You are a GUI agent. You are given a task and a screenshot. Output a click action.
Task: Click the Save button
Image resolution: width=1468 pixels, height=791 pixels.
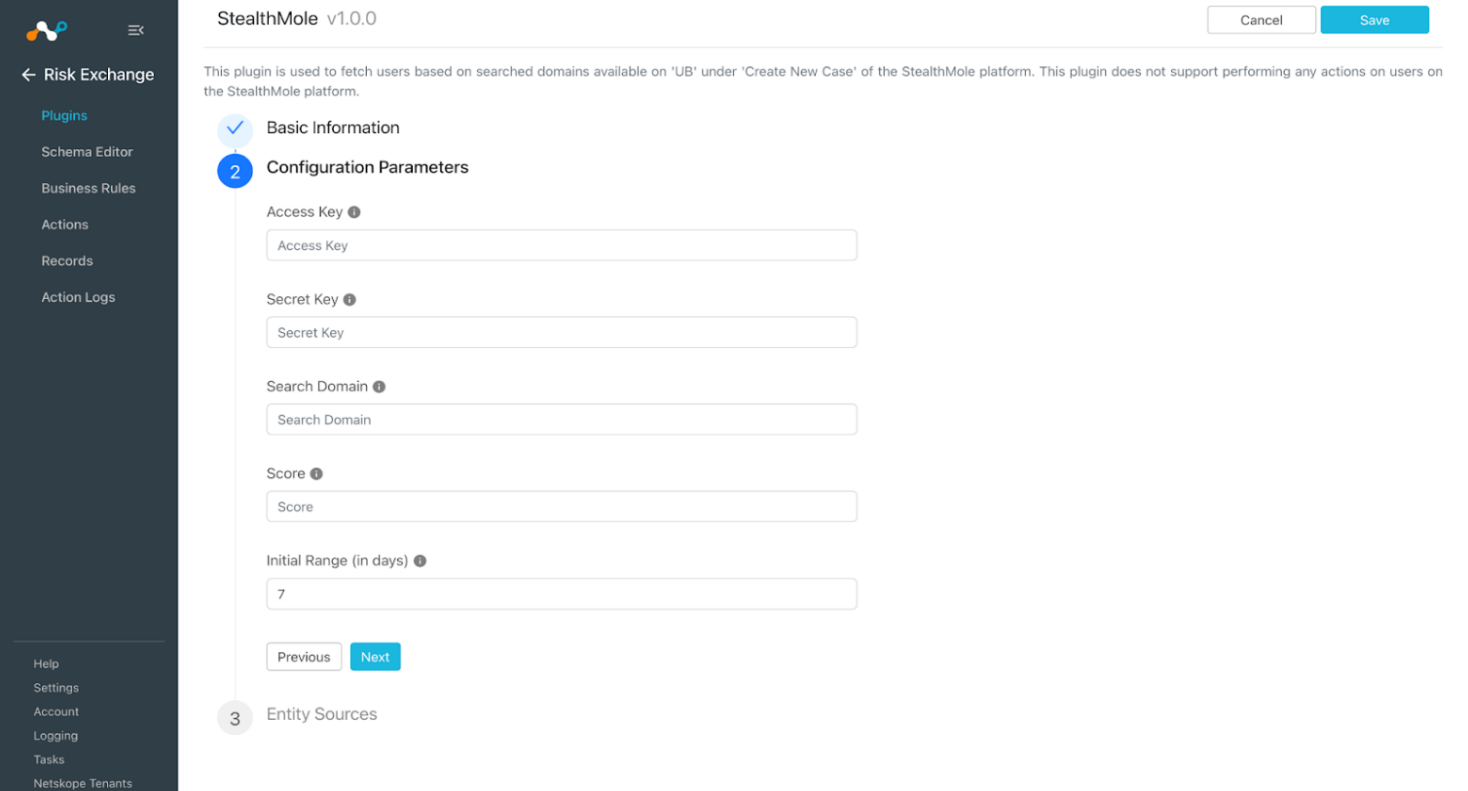[1374, 20]
